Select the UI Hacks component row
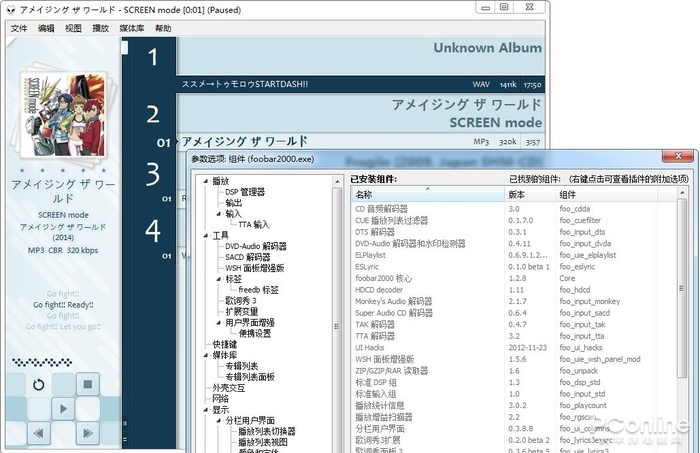Viewport: 700px width, 453px height. [x=514, y=348]
